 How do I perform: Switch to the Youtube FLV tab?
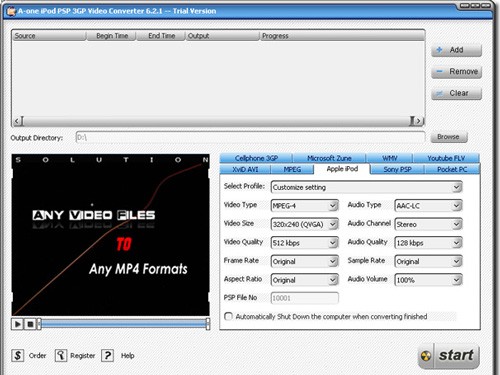(x=446, y=158)
